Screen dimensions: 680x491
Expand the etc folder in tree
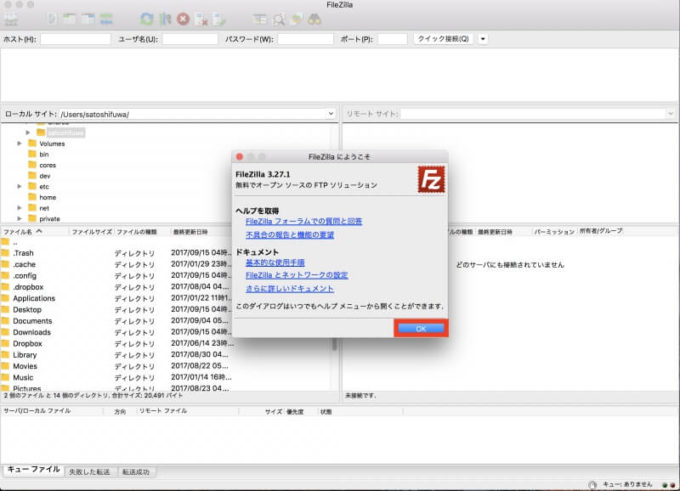coord(19,187)
